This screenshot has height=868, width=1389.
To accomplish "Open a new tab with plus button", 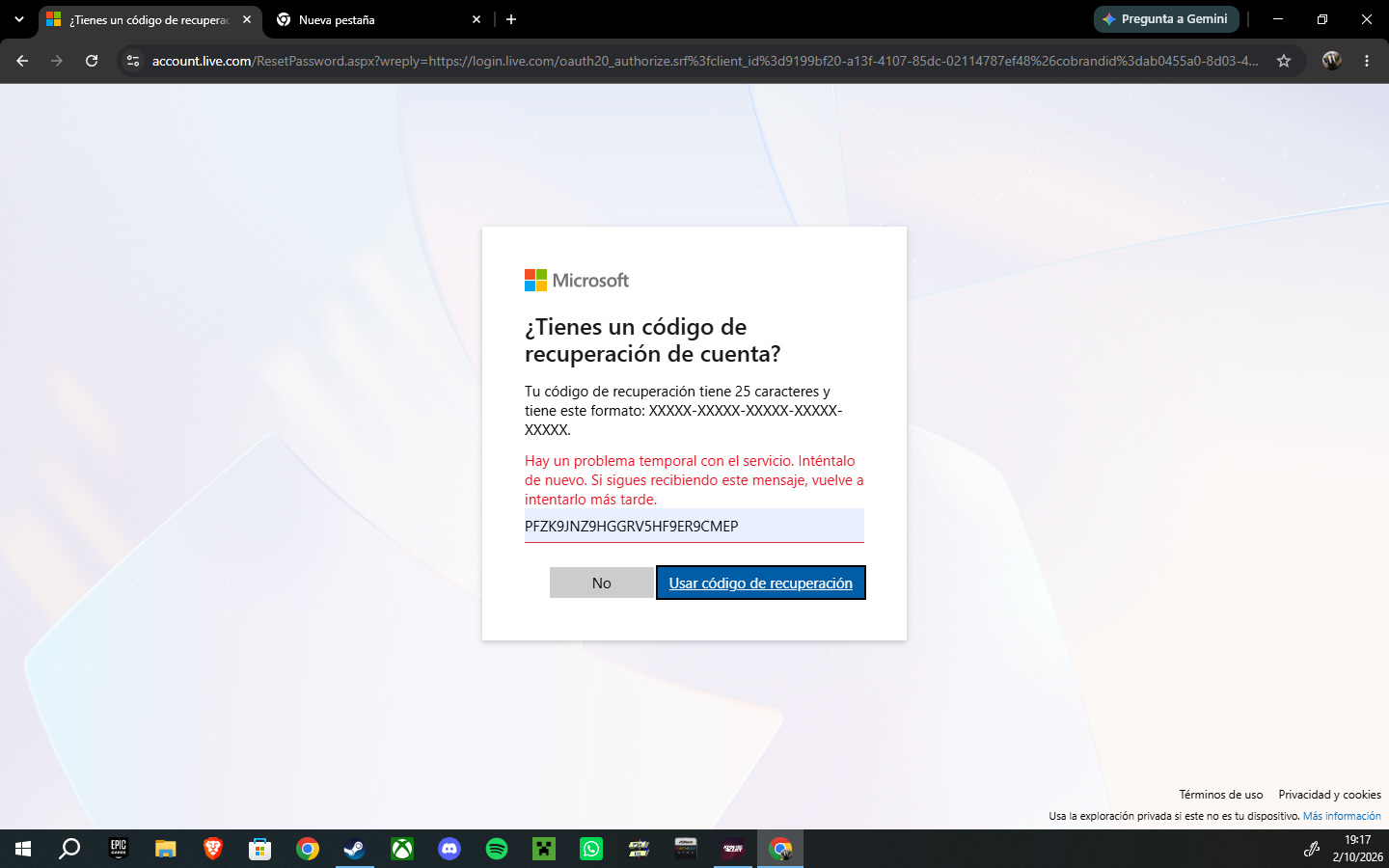I will click(x=511, y=19).
